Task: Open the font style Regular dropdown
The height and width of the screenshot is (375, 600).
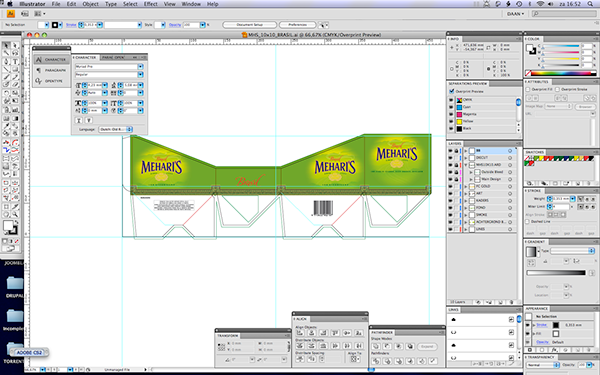Action: click(x=140, y=75)
